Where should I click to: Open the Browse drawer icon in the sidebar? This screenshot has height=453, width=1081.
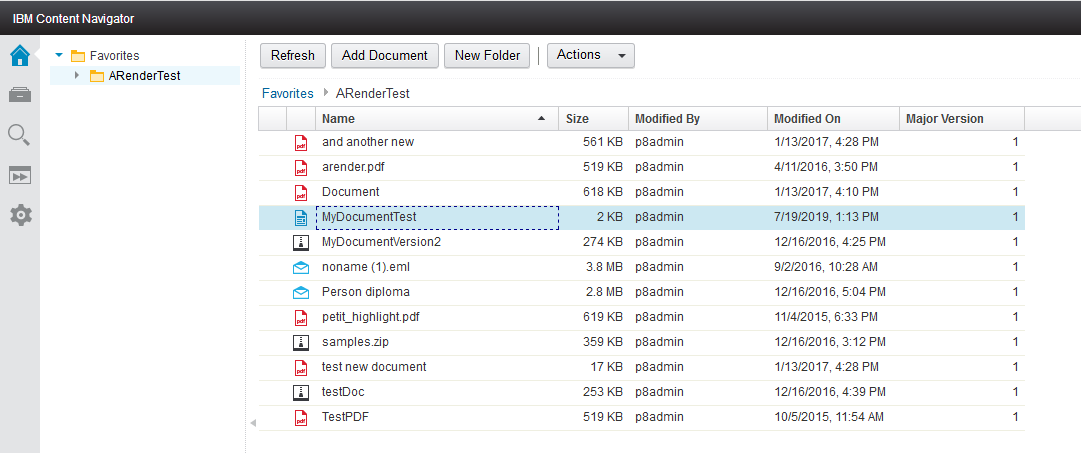(x=20, y=95)
